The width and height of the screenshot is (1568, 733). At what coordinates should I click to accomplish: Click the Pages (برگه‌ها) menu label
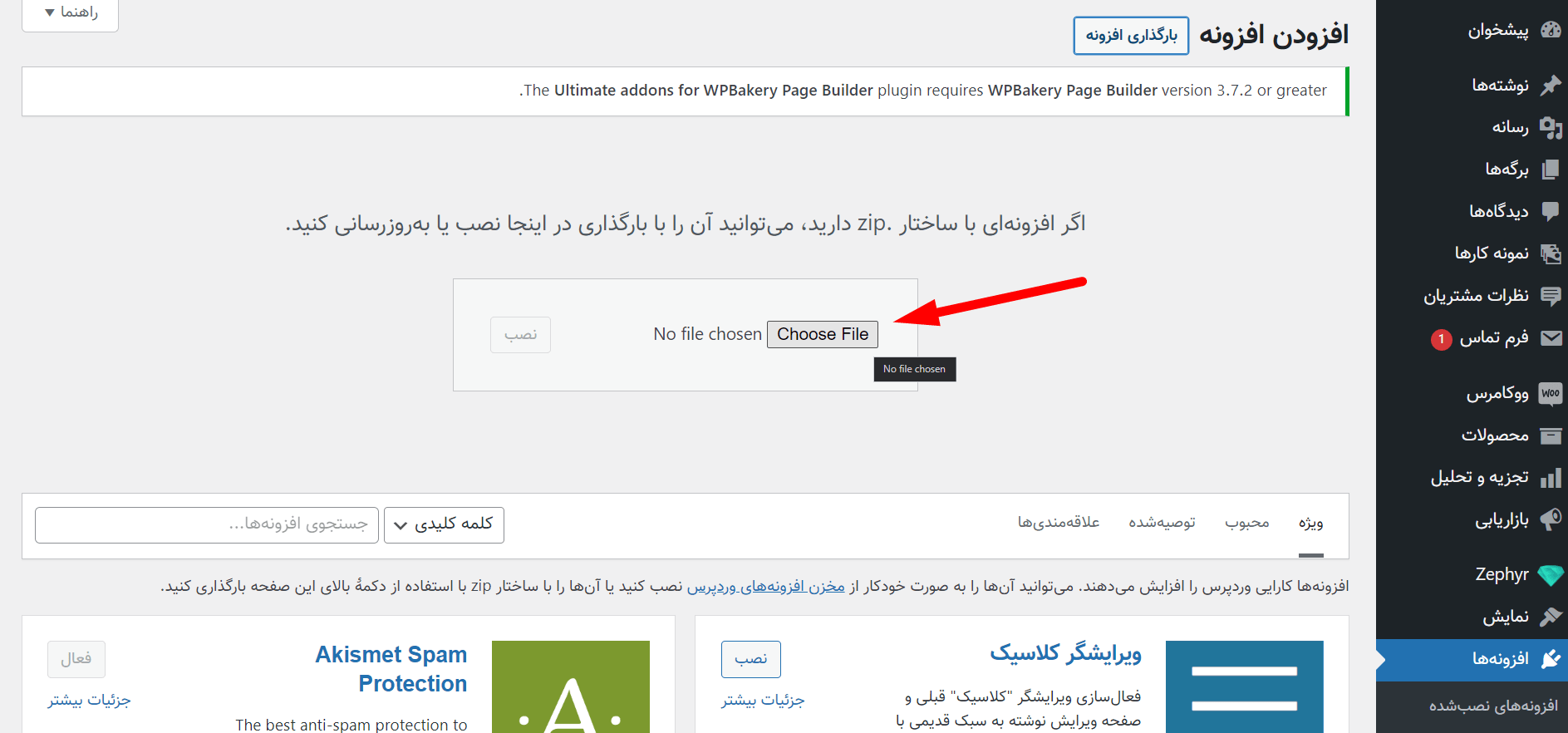[x=1507, y=170]
